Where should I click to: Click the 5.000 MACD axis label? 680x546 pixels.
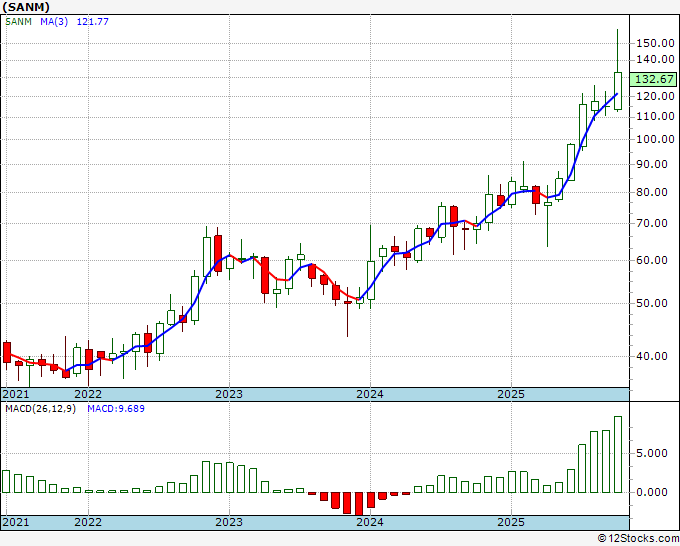tap(652, 454)
